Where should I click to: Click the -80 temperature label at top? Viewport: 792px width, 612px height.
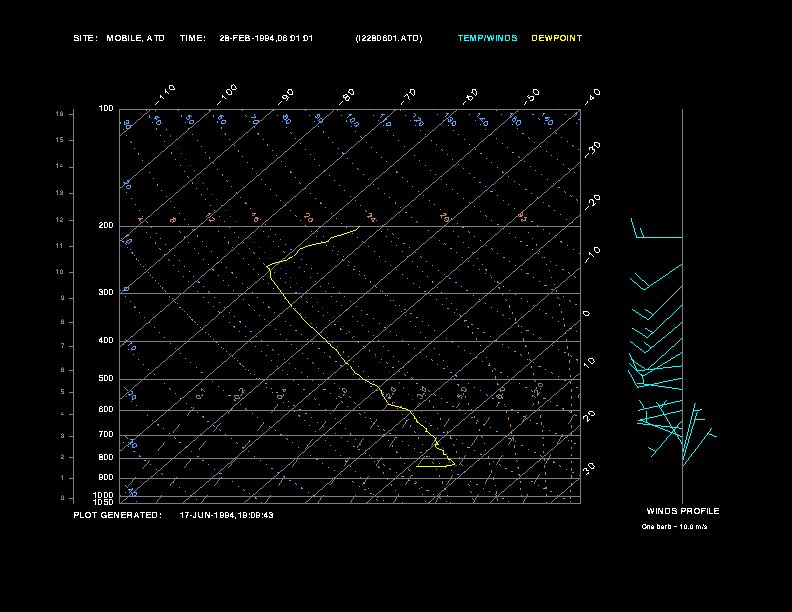tap(347, 97)
